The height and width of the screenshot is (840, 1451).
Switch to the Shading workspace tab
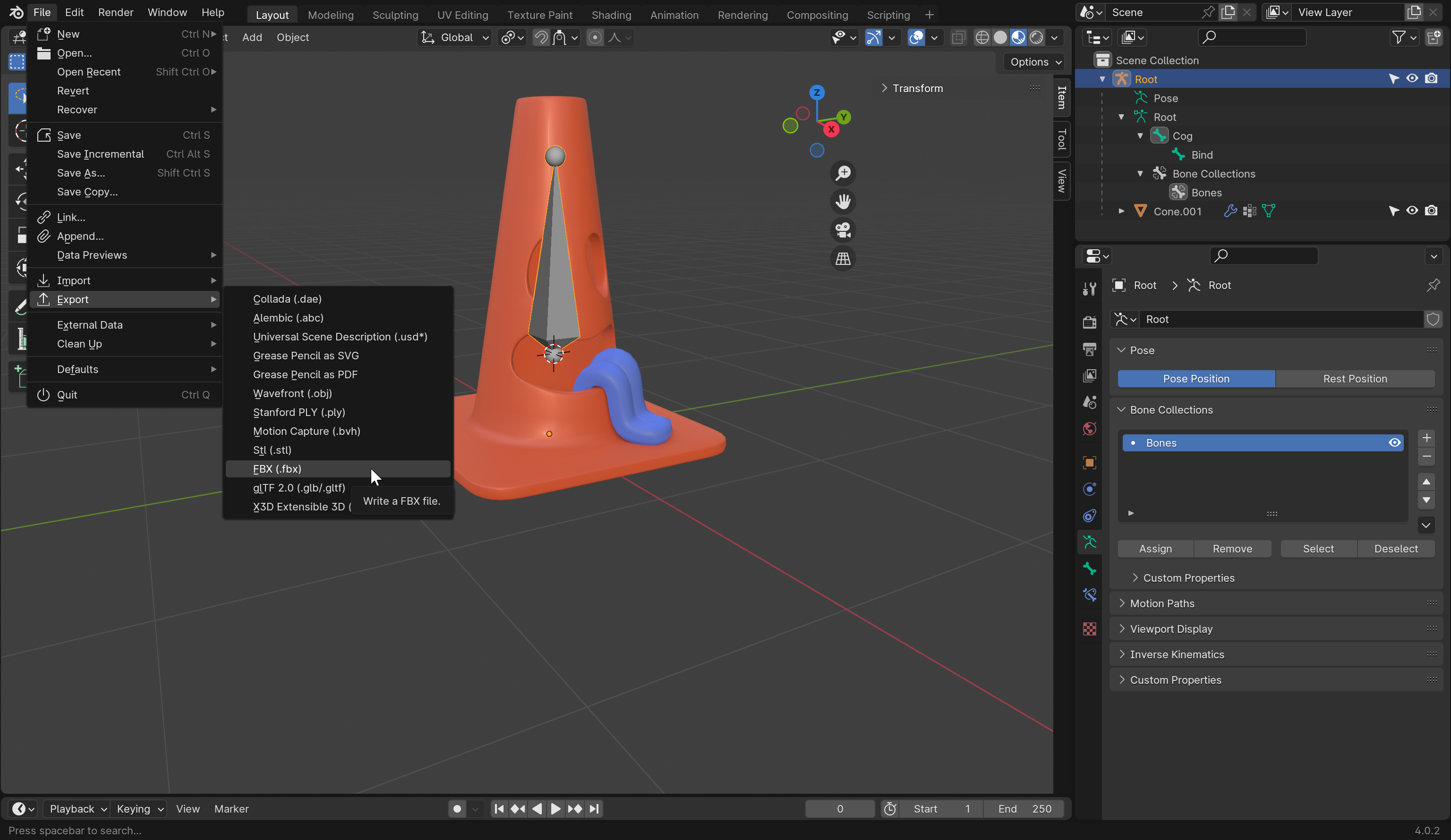pyautogui.click(x=611, y=15)
